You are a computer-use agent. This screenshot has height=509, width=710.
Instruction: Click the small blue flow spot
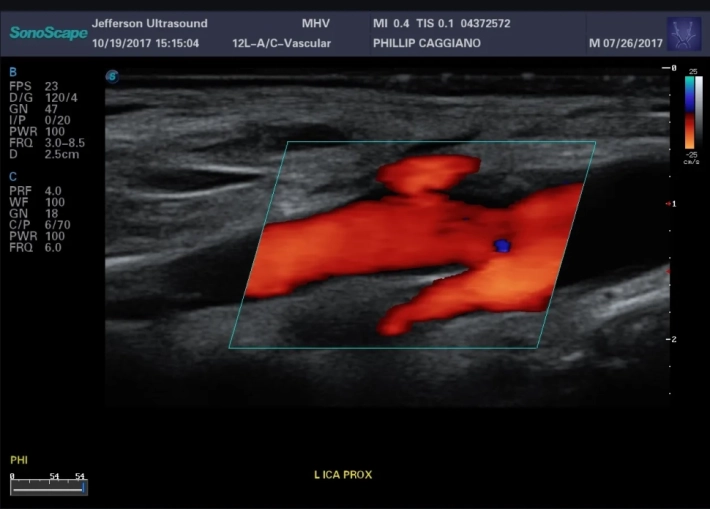503,245
